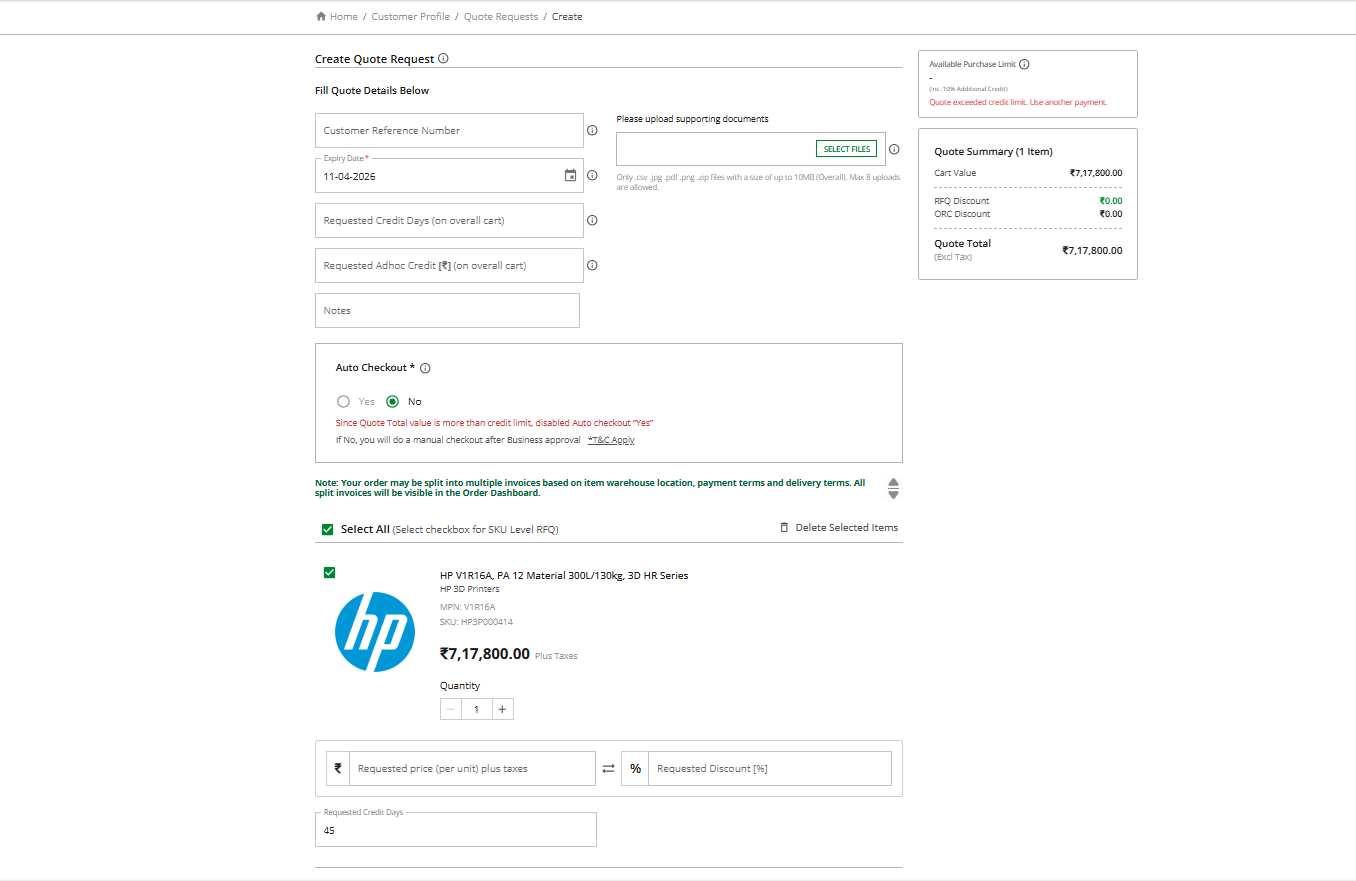
Task: Click the info icon next to Available Purchase Limit
Action: pyautogui.click(x=1025, y=63)
